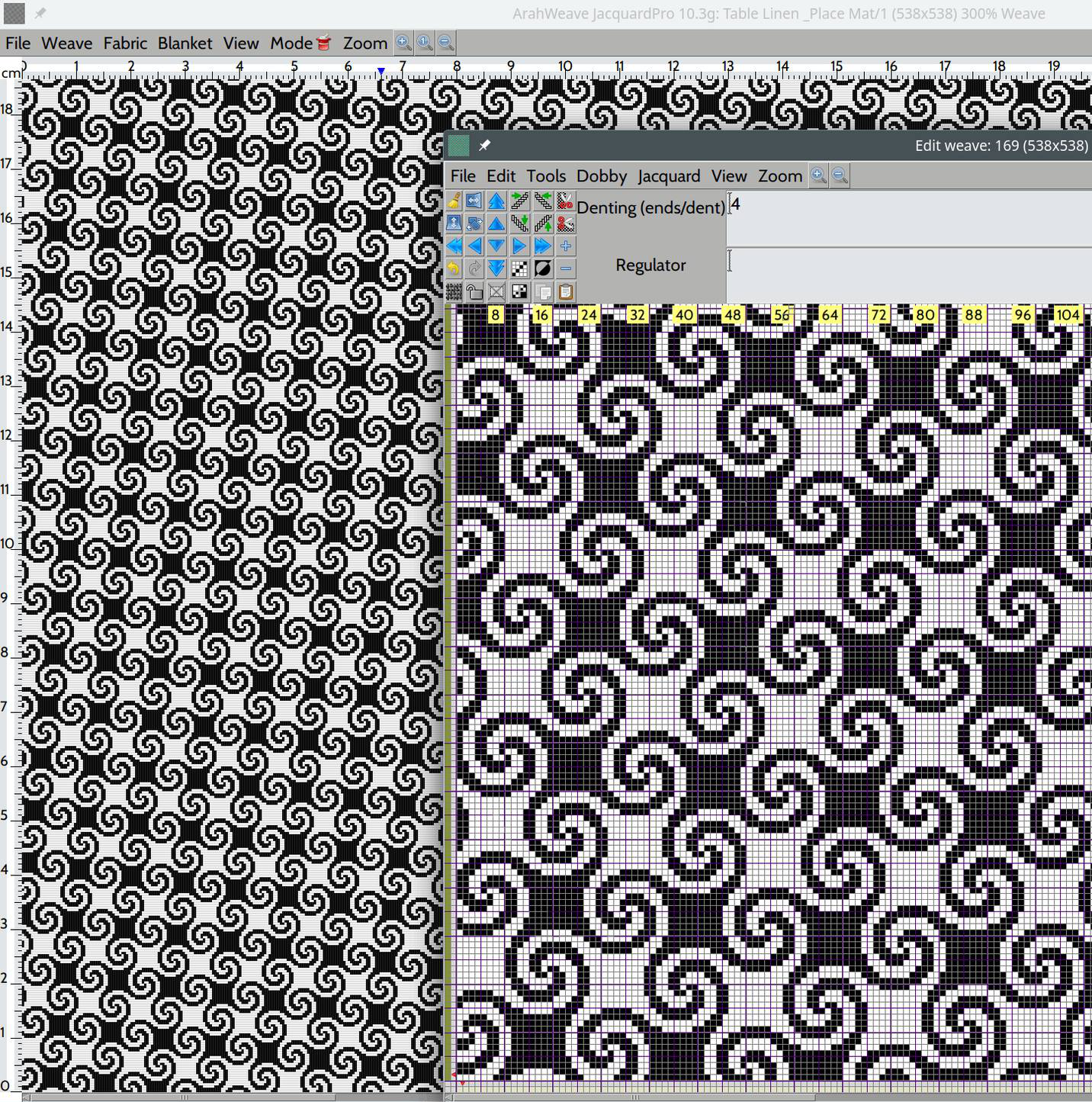Click the blue plus icon

pyautogui.click(x=565, y=246)
